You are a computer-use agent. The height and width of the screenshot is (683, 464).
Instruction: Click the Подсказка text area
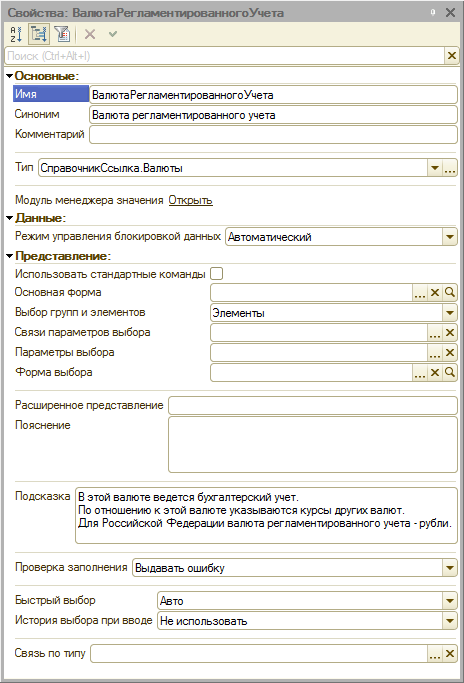click(x=266, y=516)
